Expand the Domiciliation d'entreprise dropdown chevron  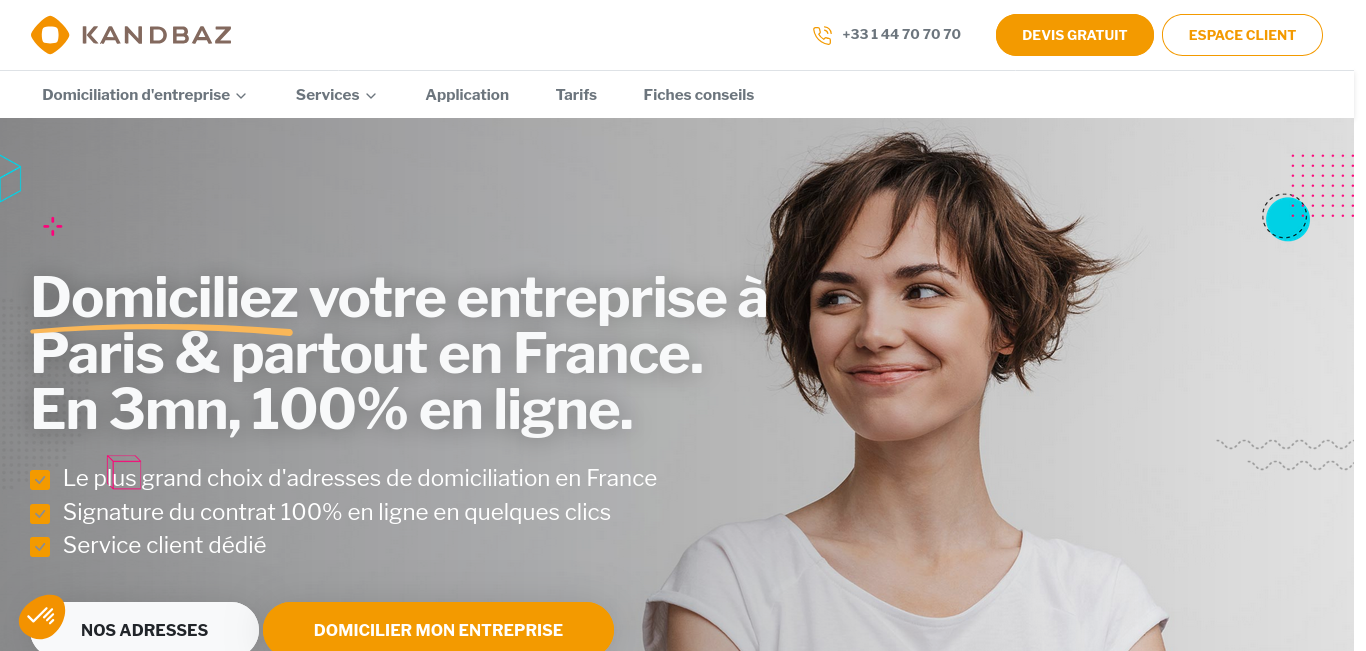click(x=241, y=96)
